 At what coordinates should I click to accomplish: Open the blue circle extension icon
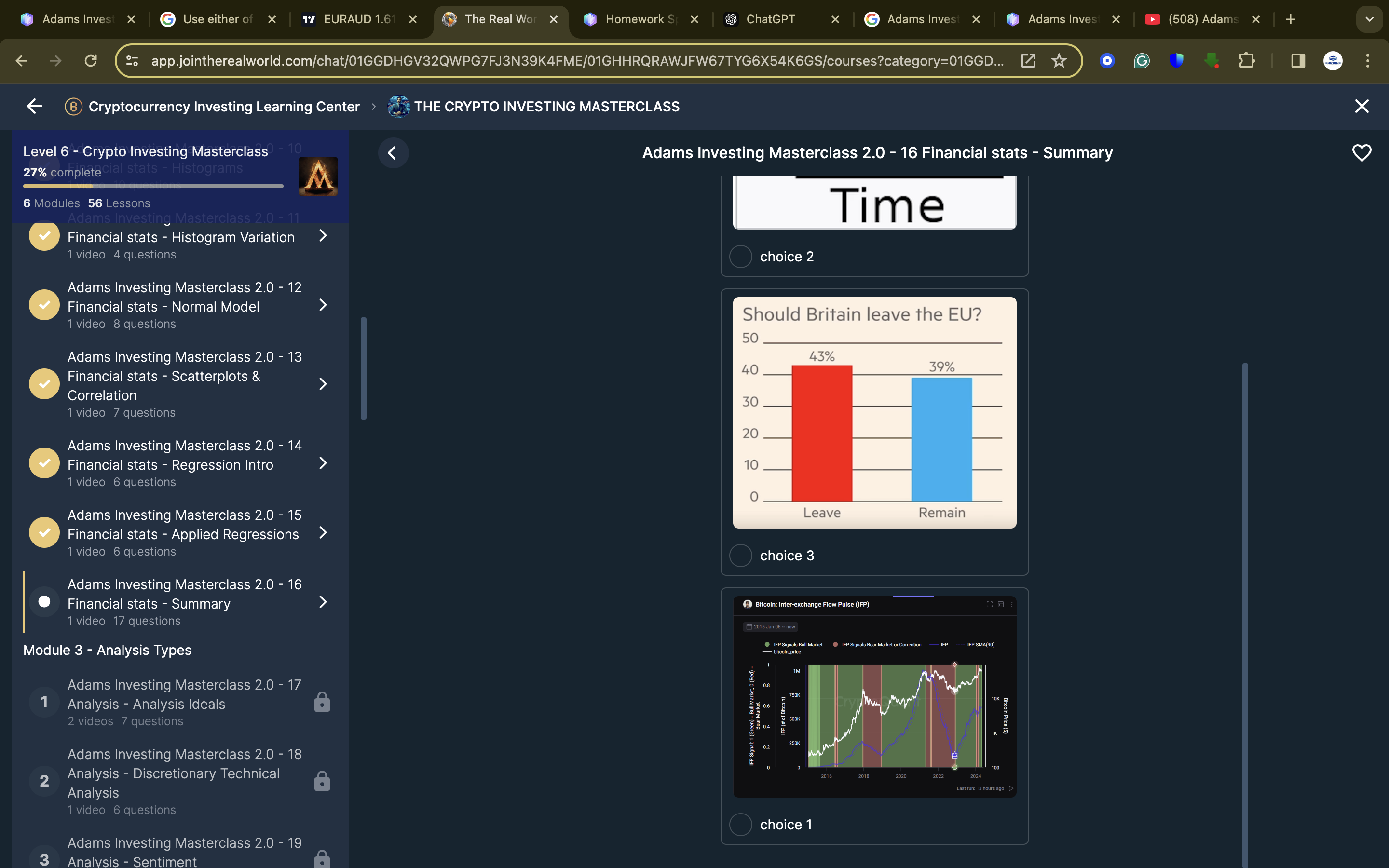coord(1107,61)
